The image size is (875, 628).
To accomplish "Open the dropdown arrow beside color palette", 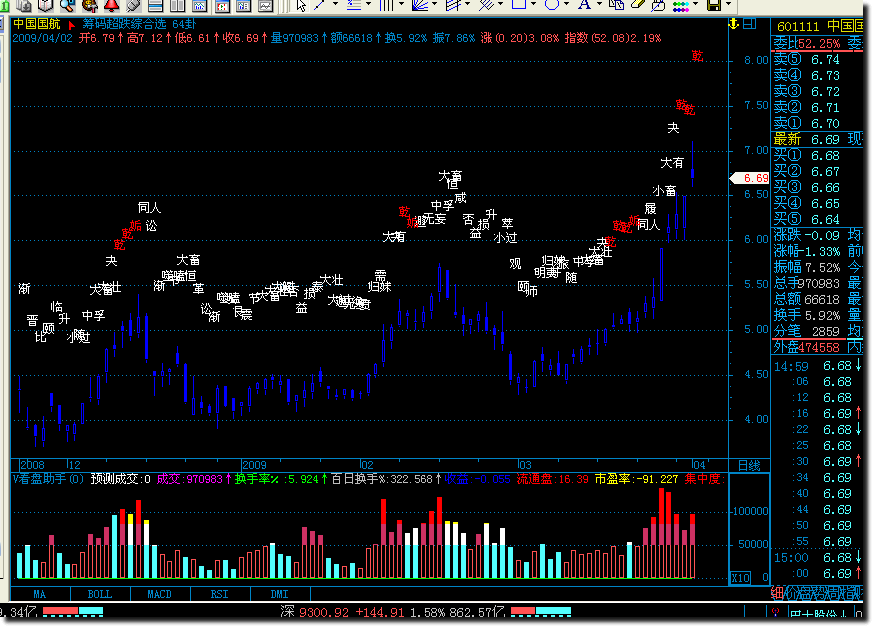I will tap(695, 4).
